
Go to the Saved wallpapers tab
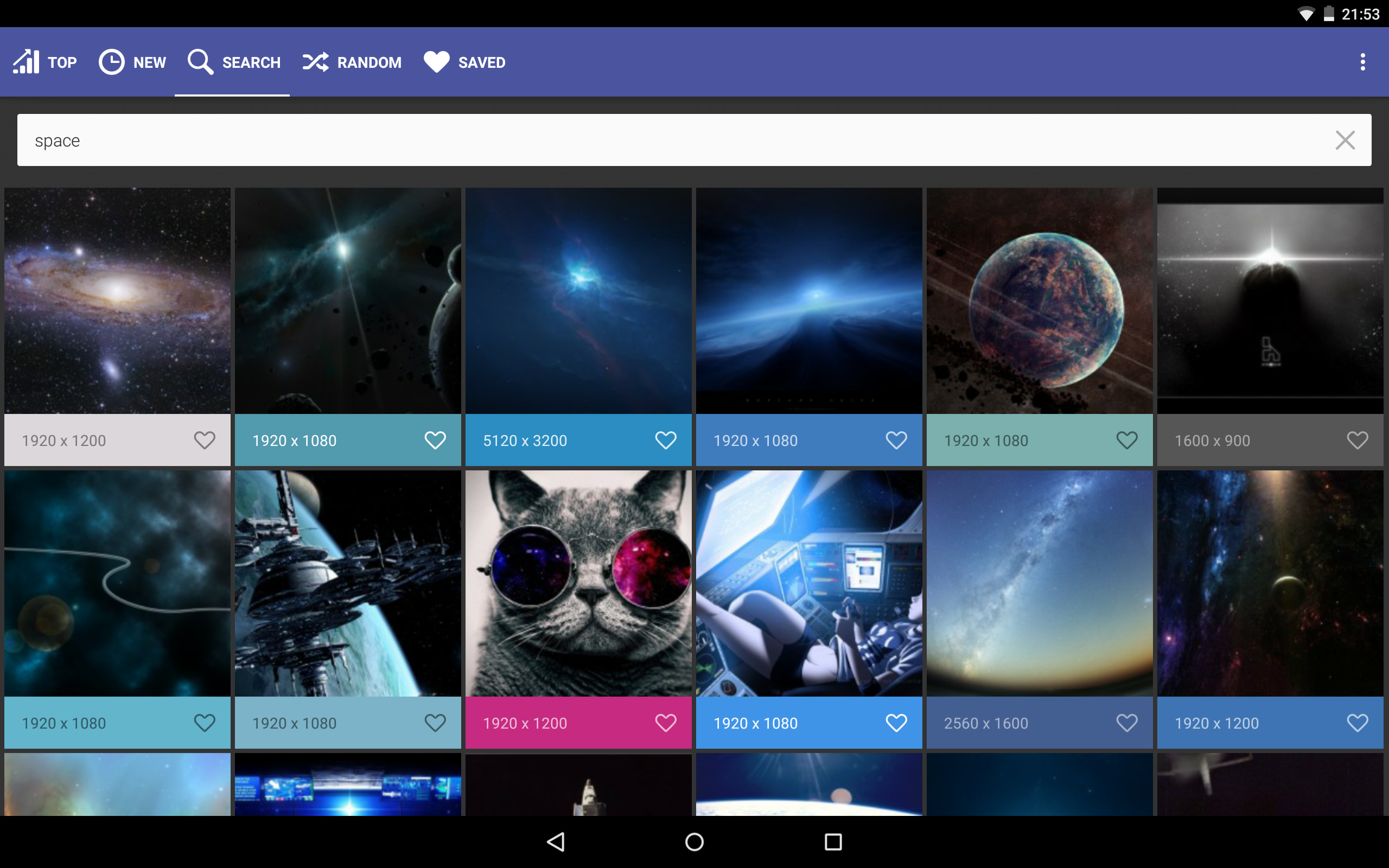point(464,62)
